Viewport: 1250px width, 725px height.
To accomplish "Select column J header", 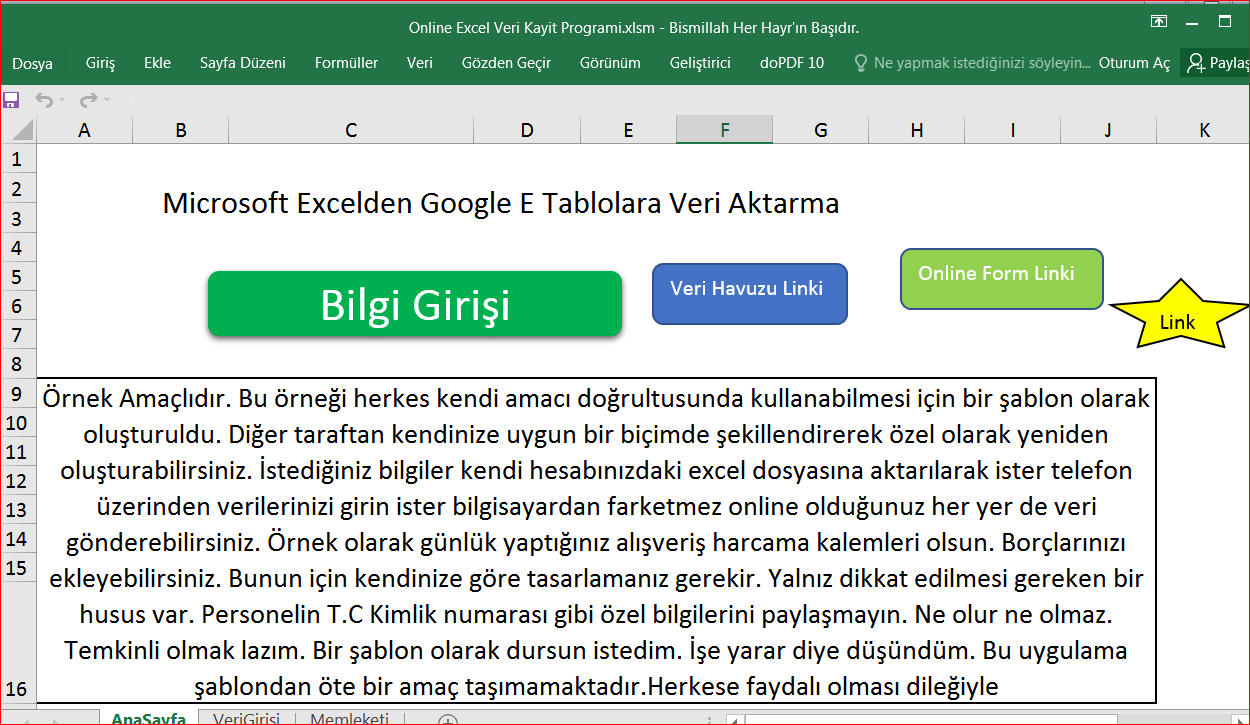I will pos(1108,130).
